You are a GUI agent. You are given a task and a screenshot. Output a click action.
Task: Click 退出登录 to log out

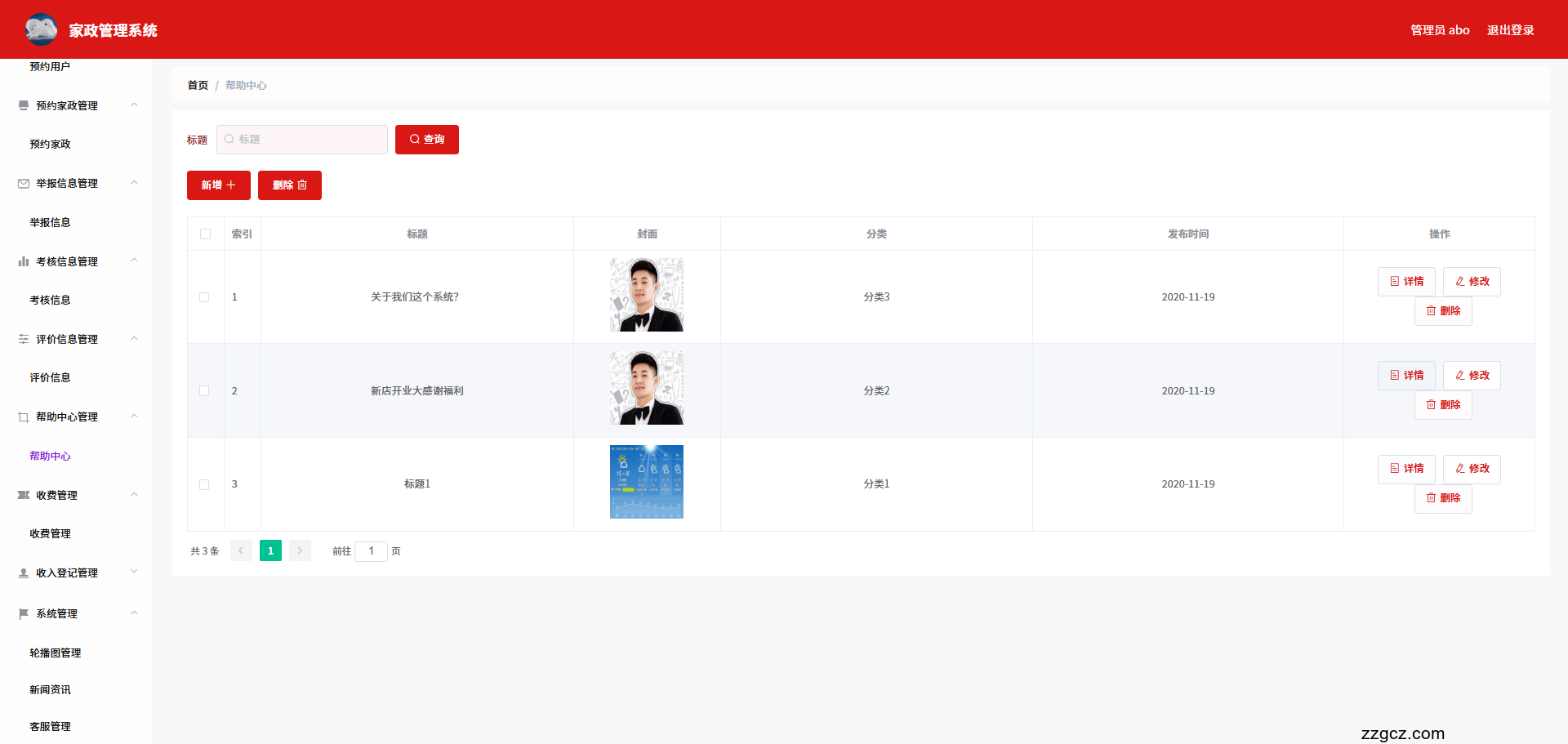point(1510,30)
